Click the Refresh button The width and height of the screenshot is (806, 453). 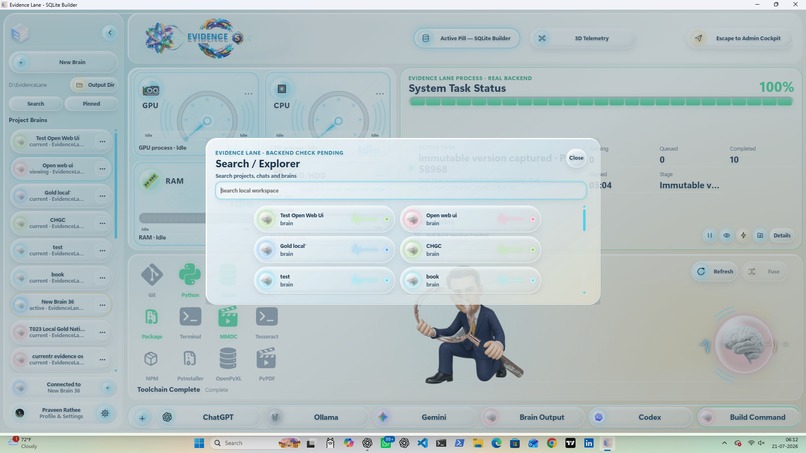pos(715,271)
